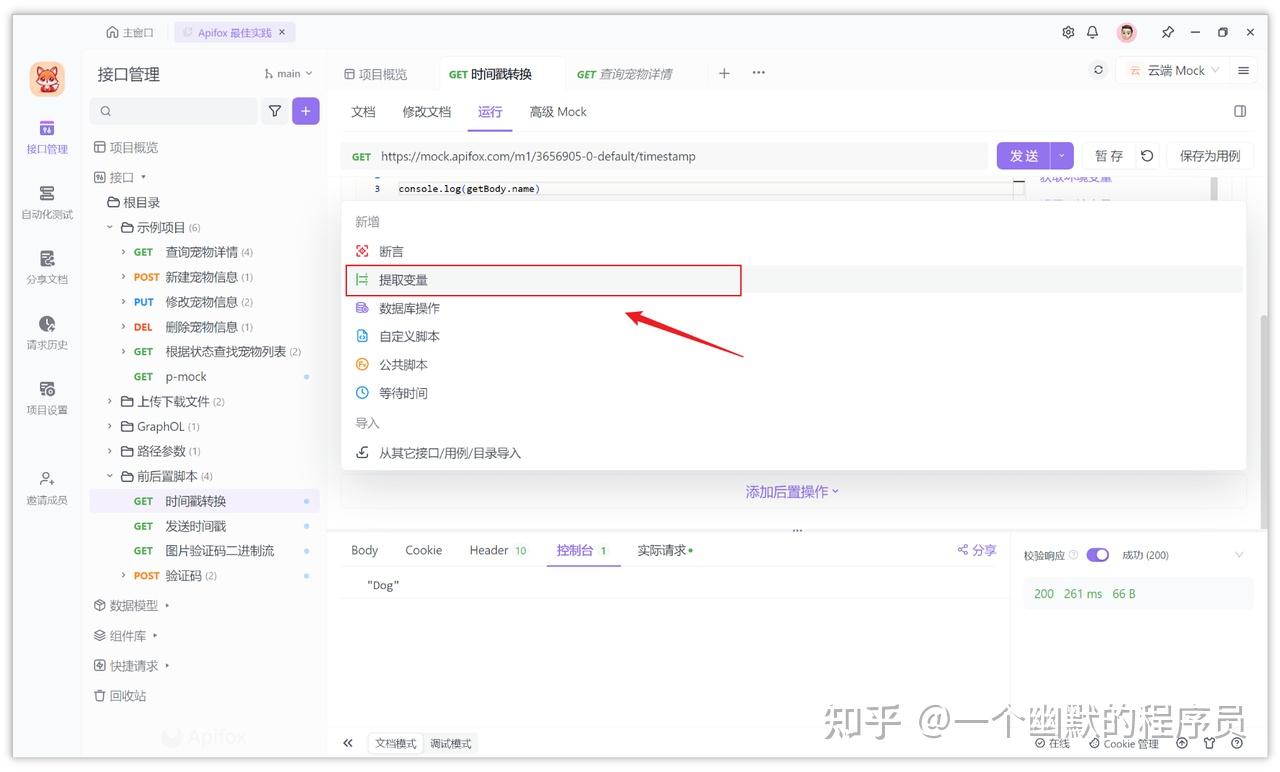The width and height of the screenshot is (1280, 772).
Task: Expand the 上传下载文件 folder
Action: (110, 402)
